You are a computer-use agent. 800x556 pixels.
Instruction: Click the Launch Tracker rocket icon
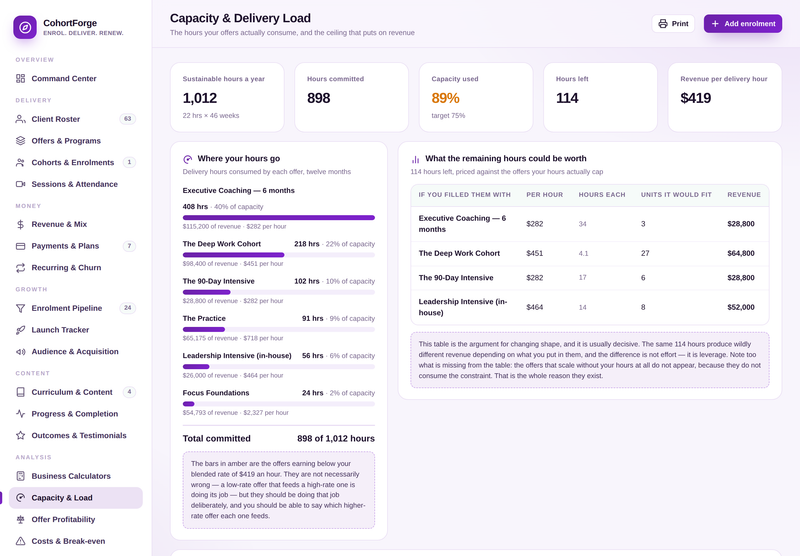20,330
